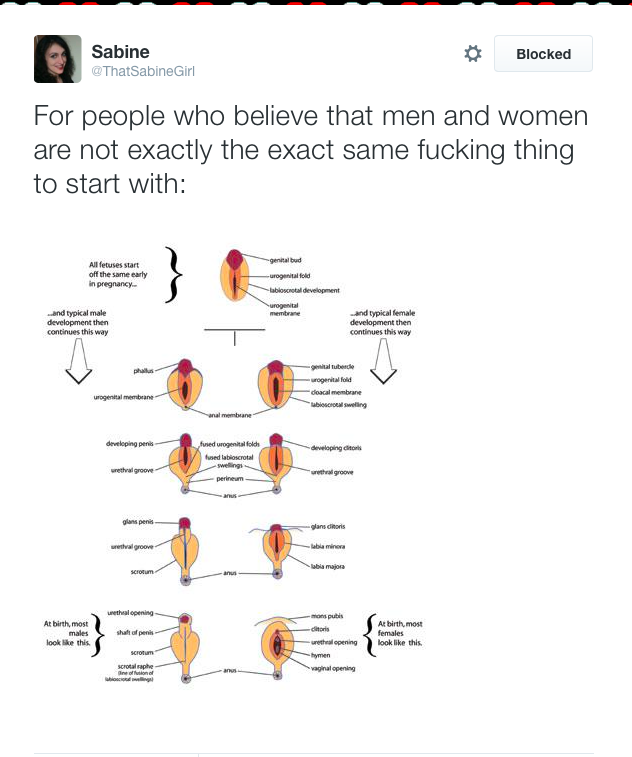Image resolution: width=632 pixels, height=757 pixels.
Task: Click the curly brace beside female birth caption
Action: pos(371,634)
